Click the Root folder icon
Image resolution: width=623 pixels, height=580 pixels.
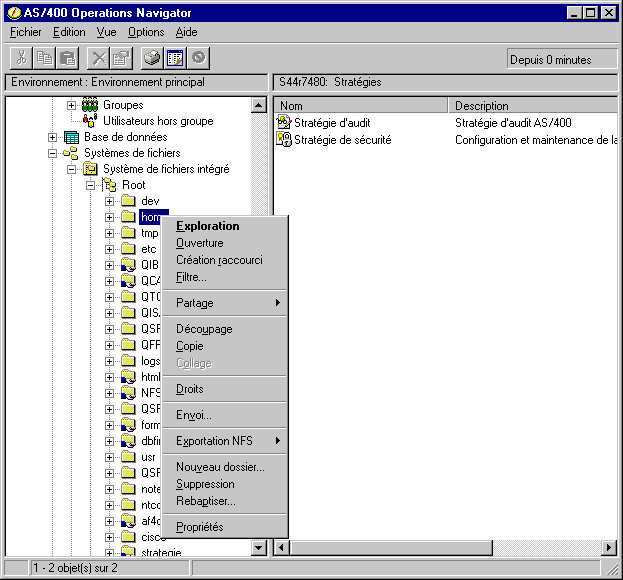pos(109,185)
